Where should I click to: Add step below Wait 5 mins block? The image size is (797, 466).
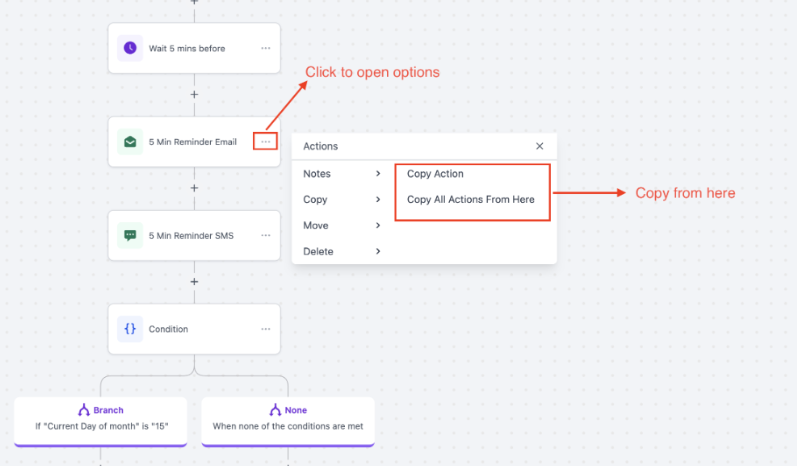point(194,95)
